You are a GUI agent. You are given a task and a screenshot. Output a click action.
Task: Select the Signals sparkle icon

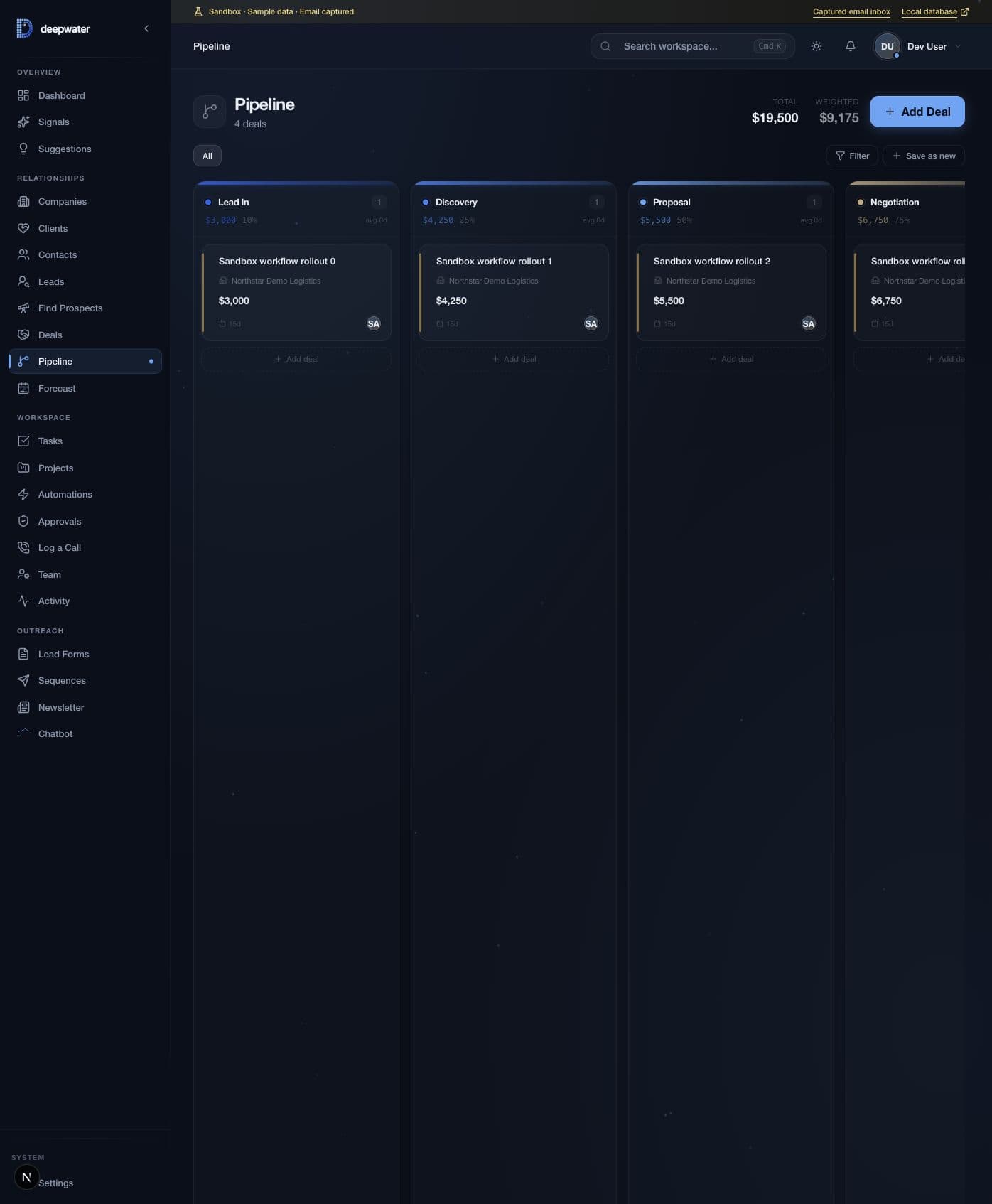(23, 122)
